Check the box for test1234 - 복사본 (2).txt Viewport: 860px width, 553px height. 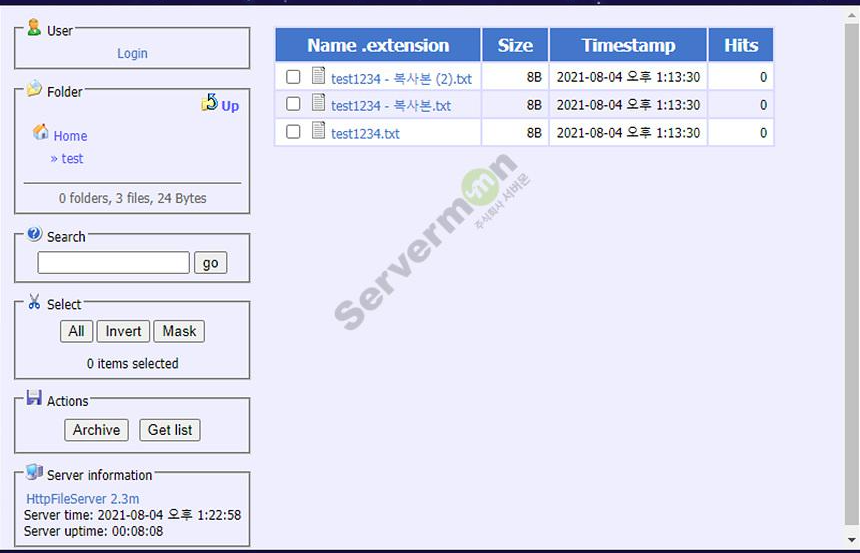click(293, 77)
